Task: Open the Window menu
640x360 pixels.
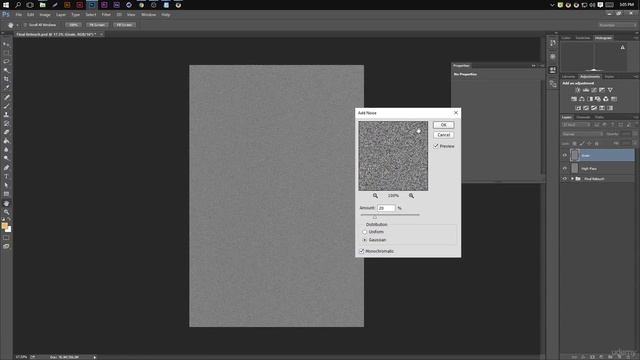Action: point(149,15)
